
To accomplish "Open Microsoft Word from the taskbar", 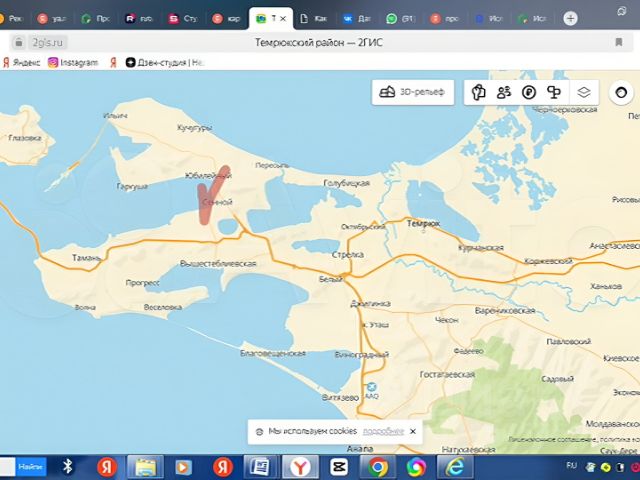I will (x=261, y=467).
